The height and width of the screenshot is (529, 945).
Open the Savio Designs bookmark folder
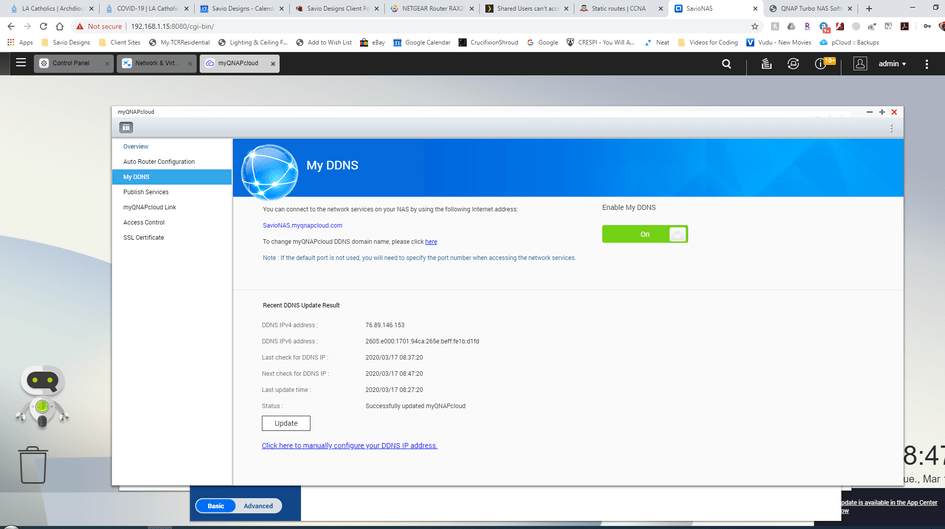pos(66,42)
